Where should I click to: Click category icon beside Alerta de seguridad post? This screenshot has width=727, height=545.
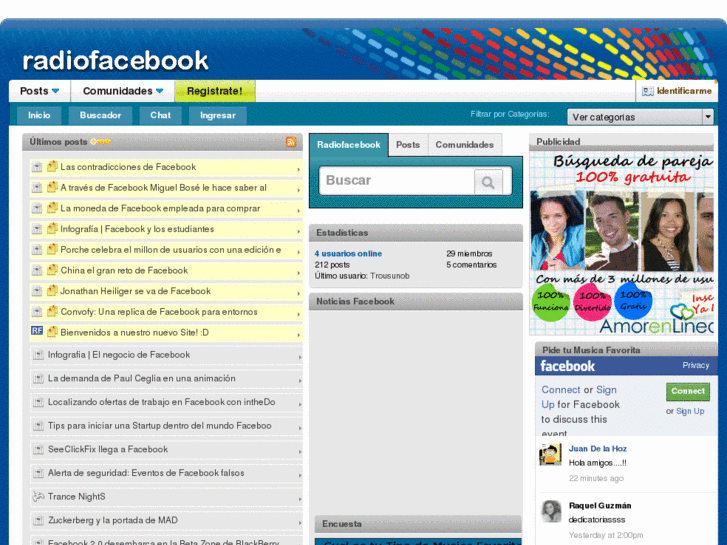38,473
